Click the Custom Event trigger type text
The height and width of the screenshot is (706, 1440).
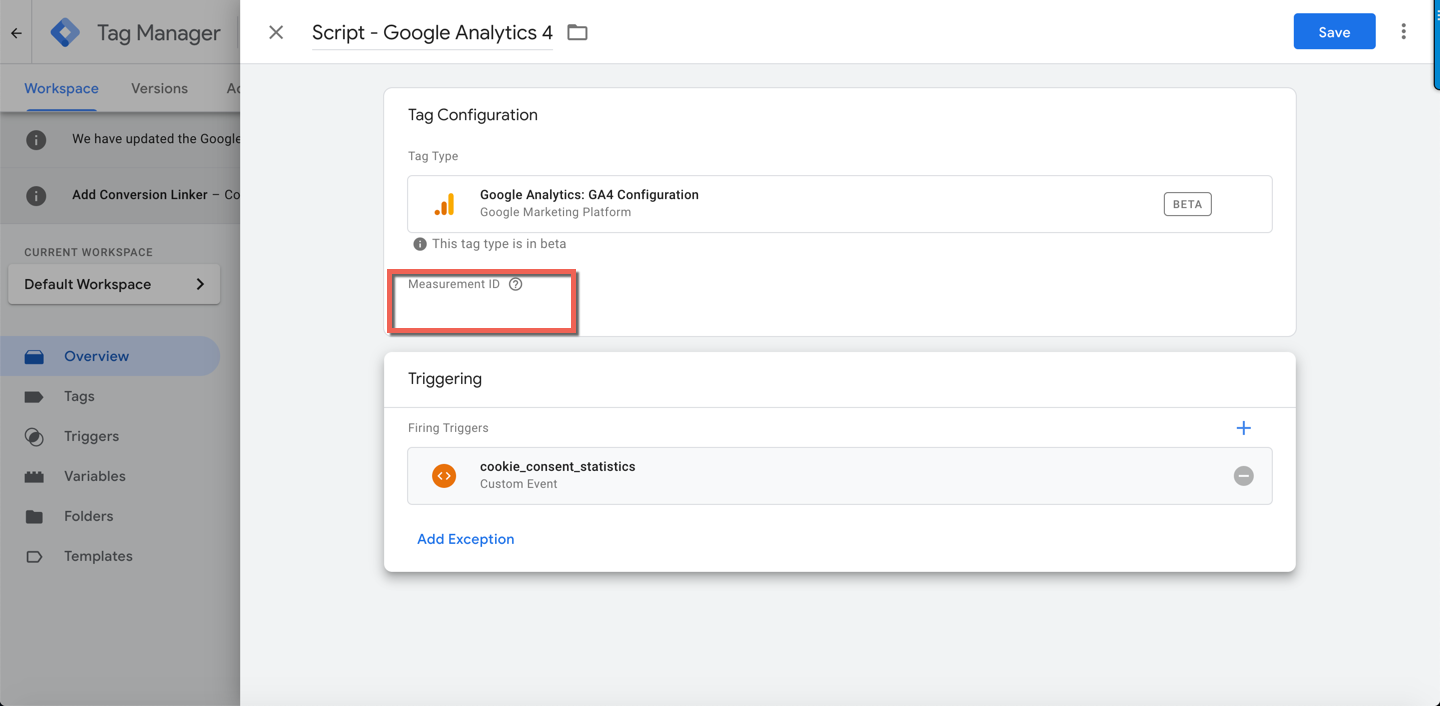[519, 484]
